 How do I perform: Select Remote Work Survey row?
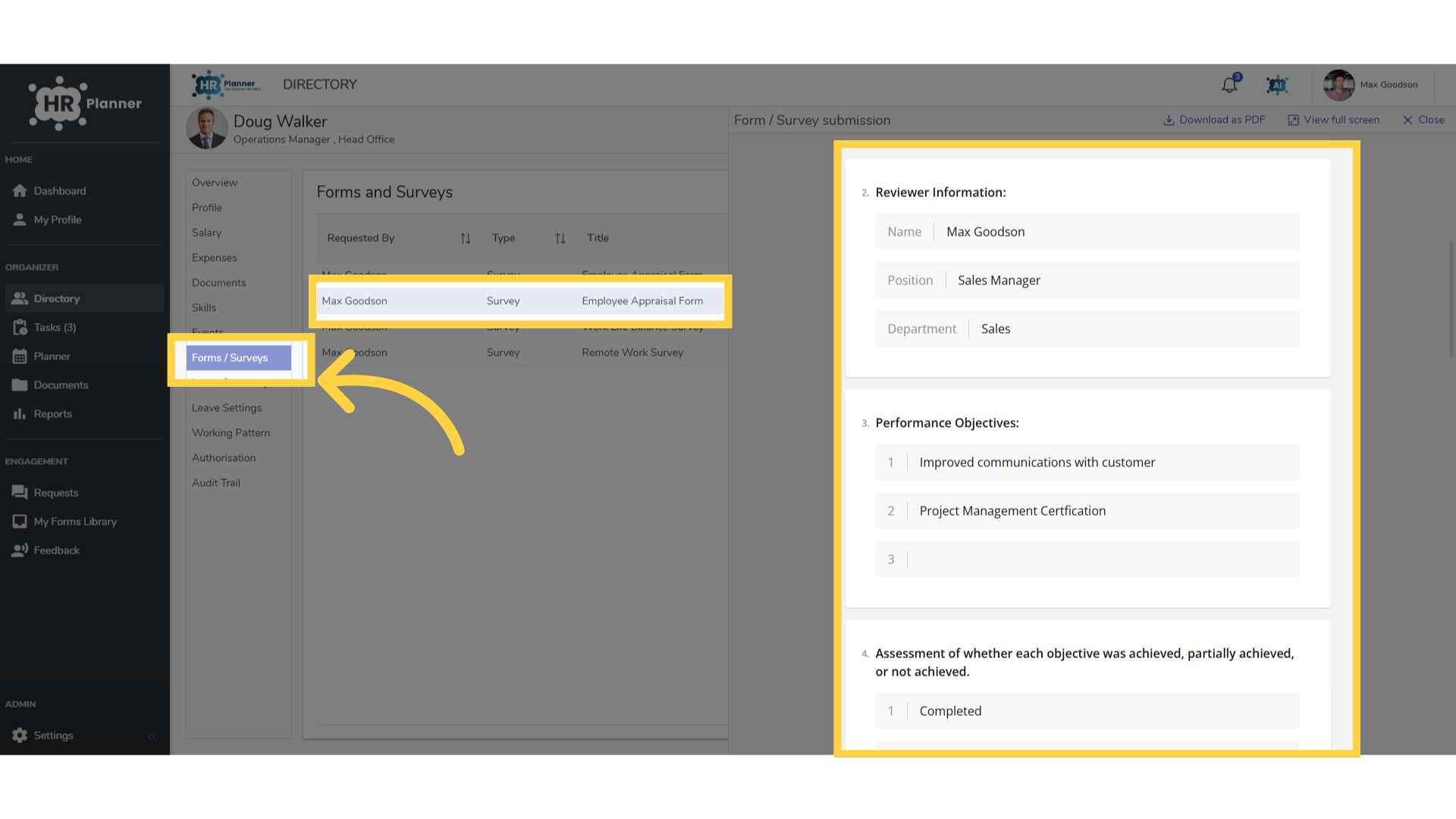coord(522,353)
